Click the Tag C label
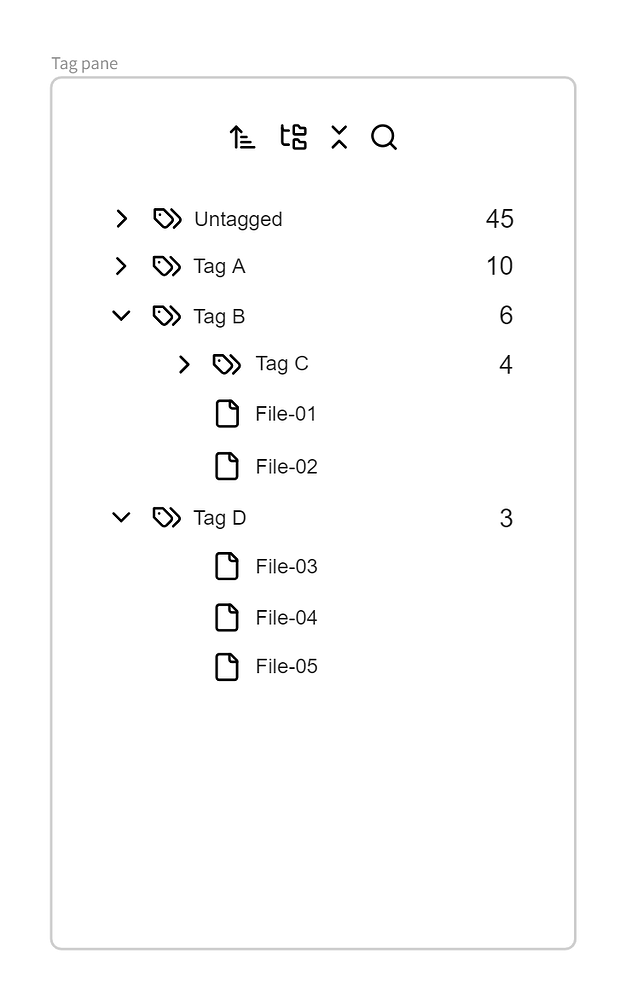Viewport: 626px width, 1000px height. click(281, 364)
